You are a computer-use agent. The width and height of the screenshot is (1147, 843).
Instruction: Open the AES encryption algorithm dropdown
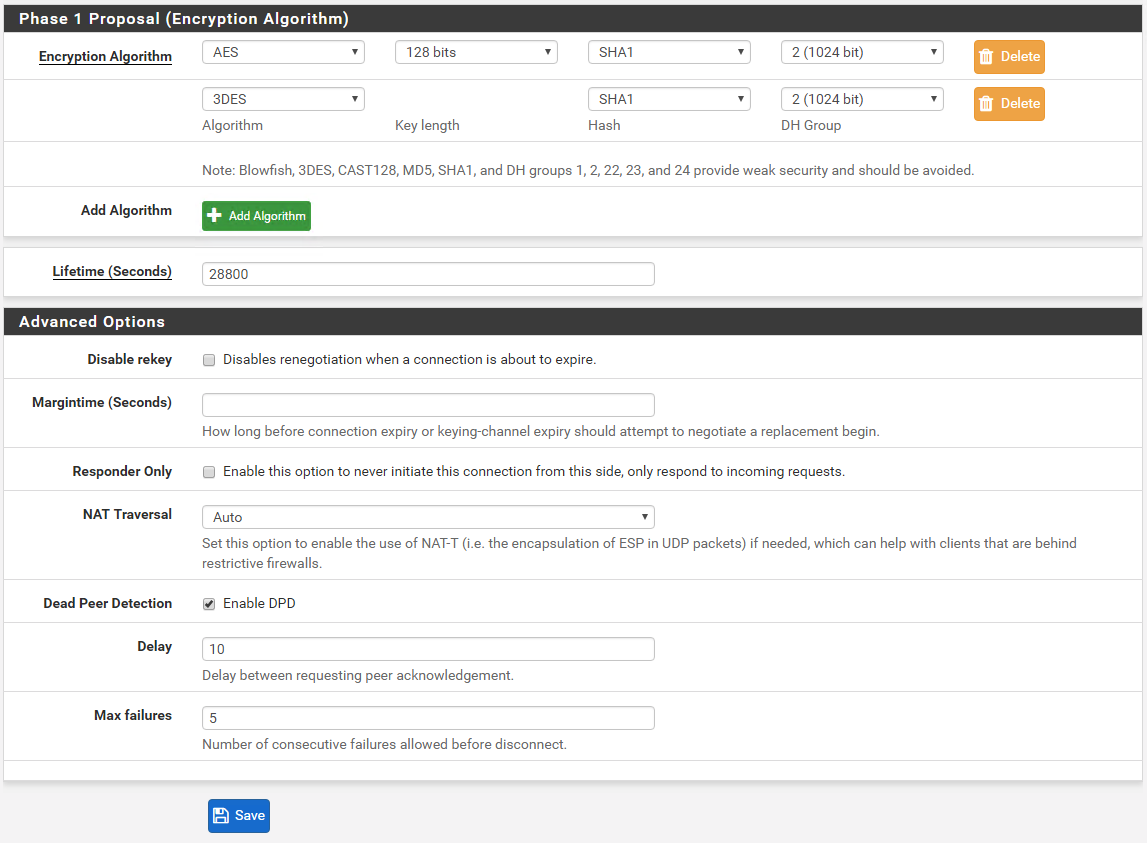tap(283, 52)
